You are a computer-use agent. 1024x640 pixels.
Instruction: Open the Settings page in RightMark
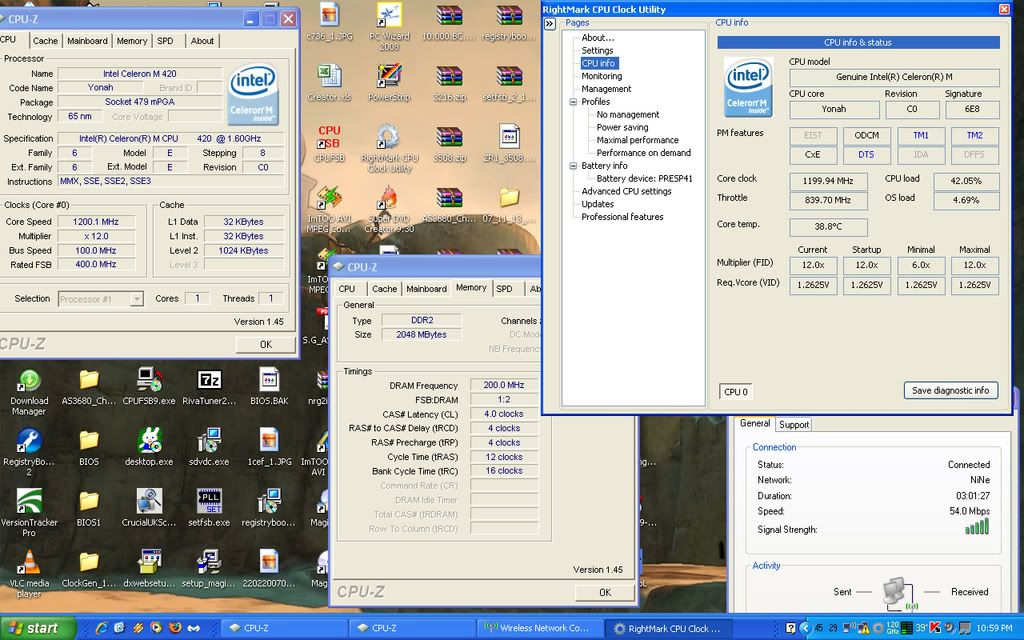pyautogui.click(x=597, y=50)
